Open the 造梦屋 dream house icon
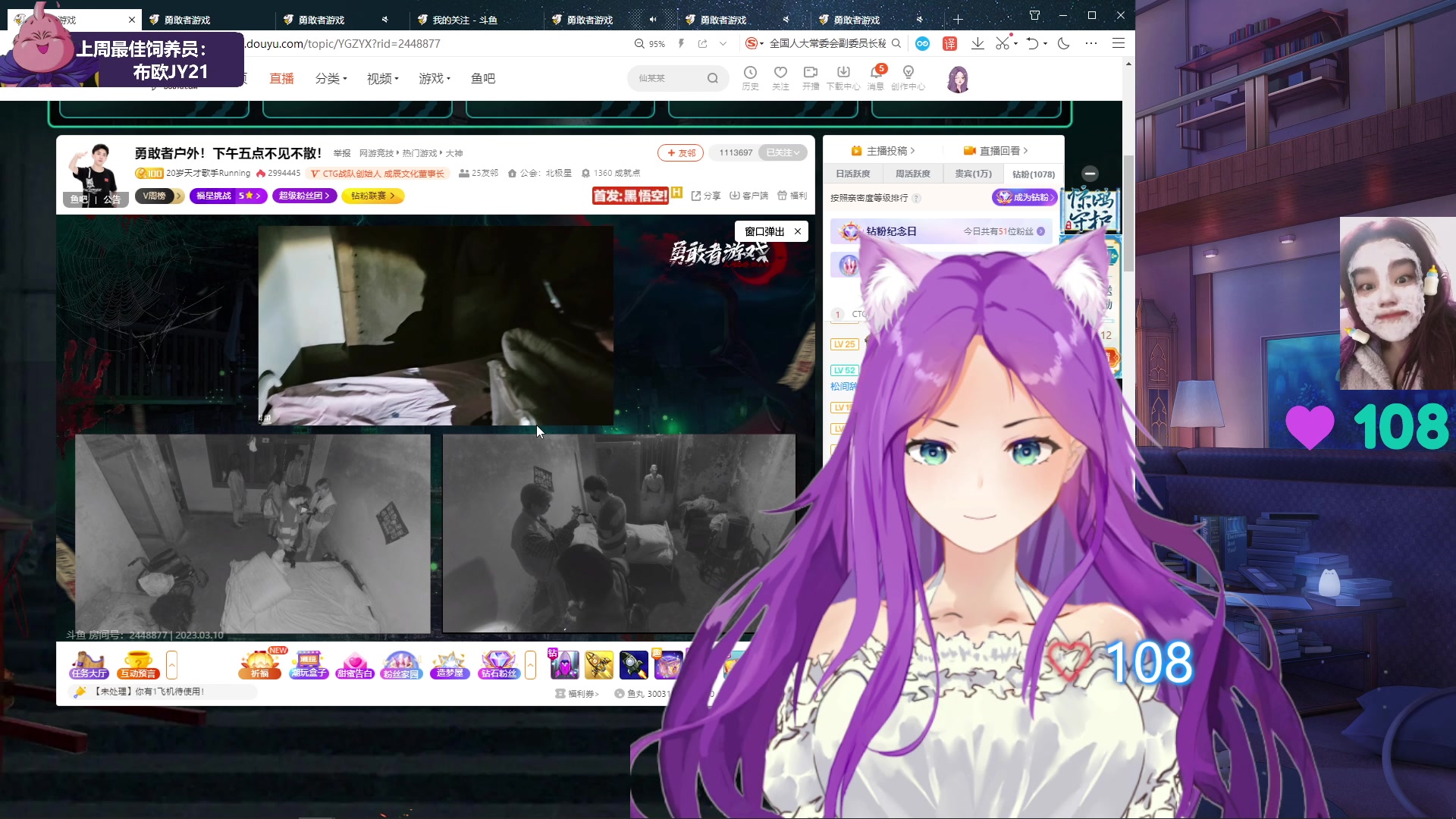 [450, 664]
